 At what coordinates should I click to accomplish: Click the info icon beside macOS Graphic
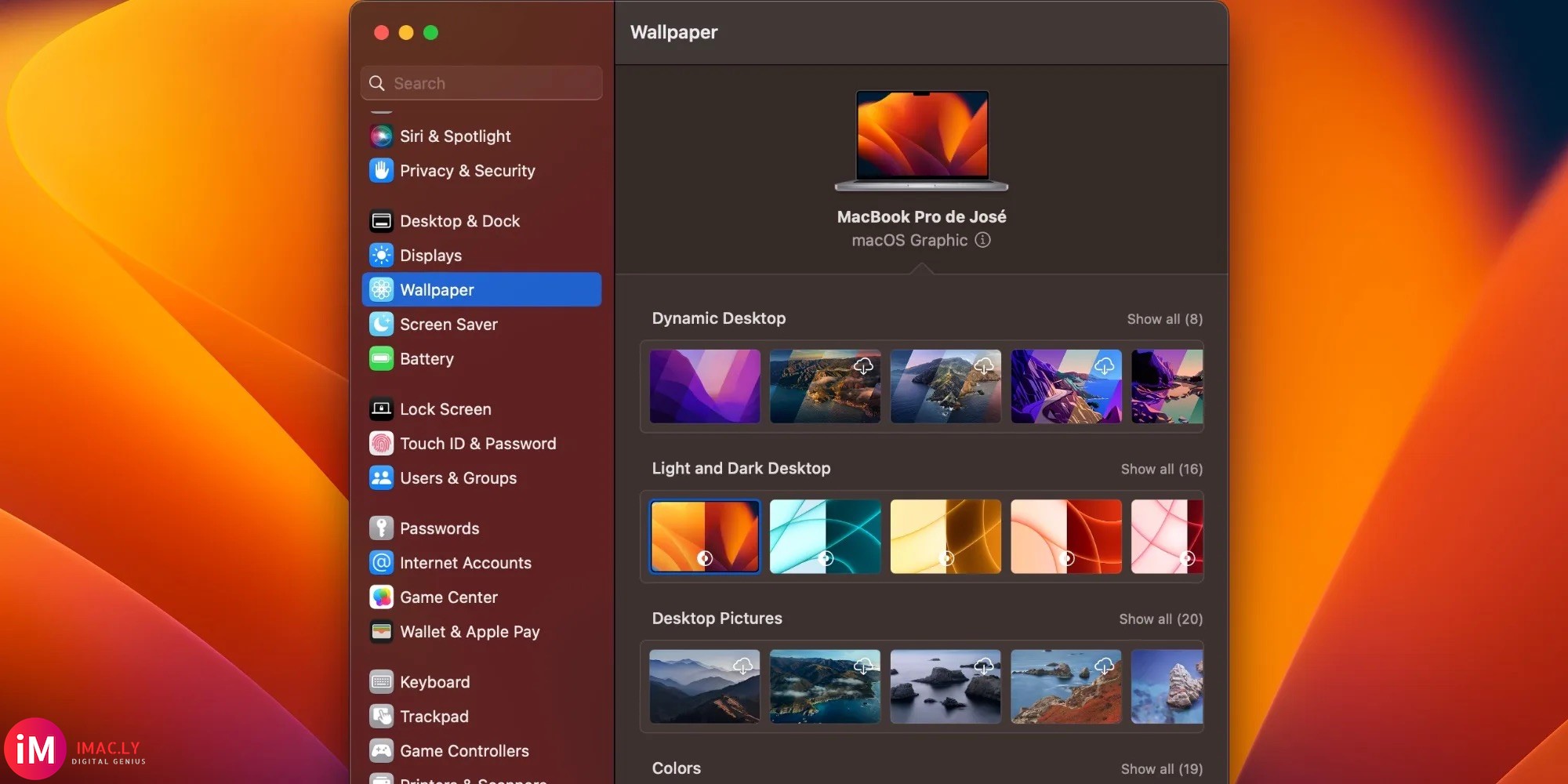pos(982,240)
